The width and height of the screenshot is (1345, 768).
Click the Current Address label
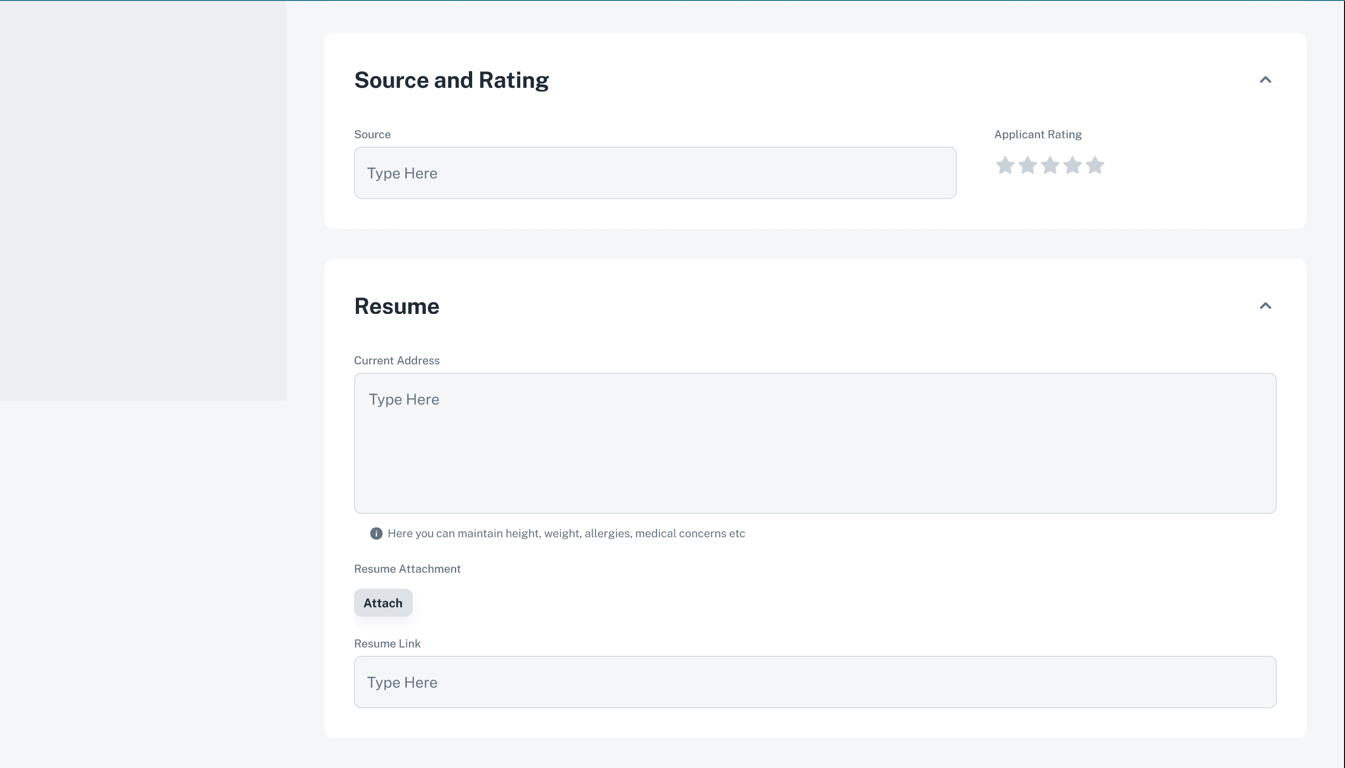click(x=397, y=360)
